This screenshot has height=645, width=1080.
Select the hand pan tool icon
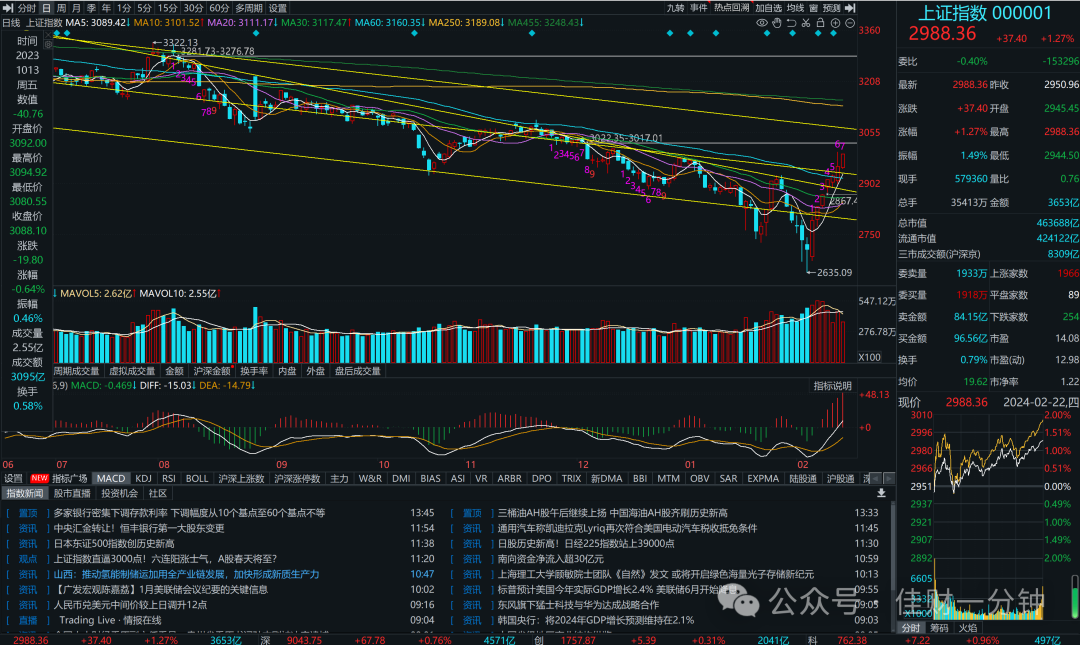[x=776, y=23]
